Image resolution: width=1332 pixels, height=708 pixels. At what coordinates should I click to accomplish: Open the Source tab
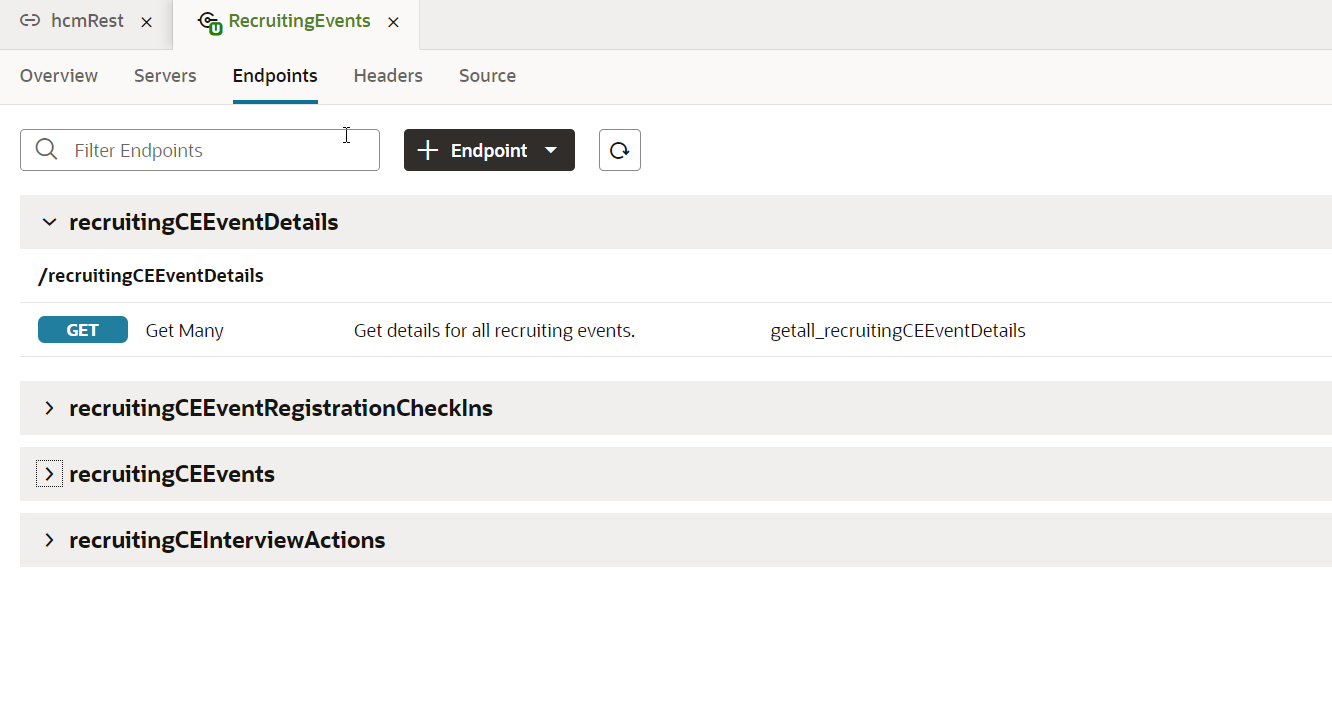[x=487, y=76]
